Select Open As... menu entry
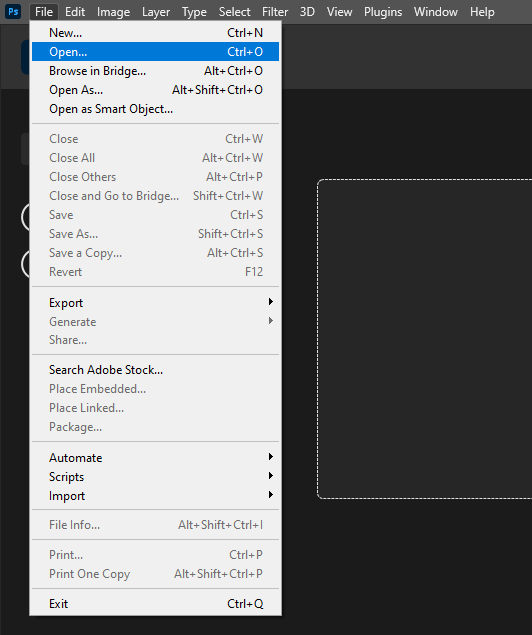 (x=155, y=90)
